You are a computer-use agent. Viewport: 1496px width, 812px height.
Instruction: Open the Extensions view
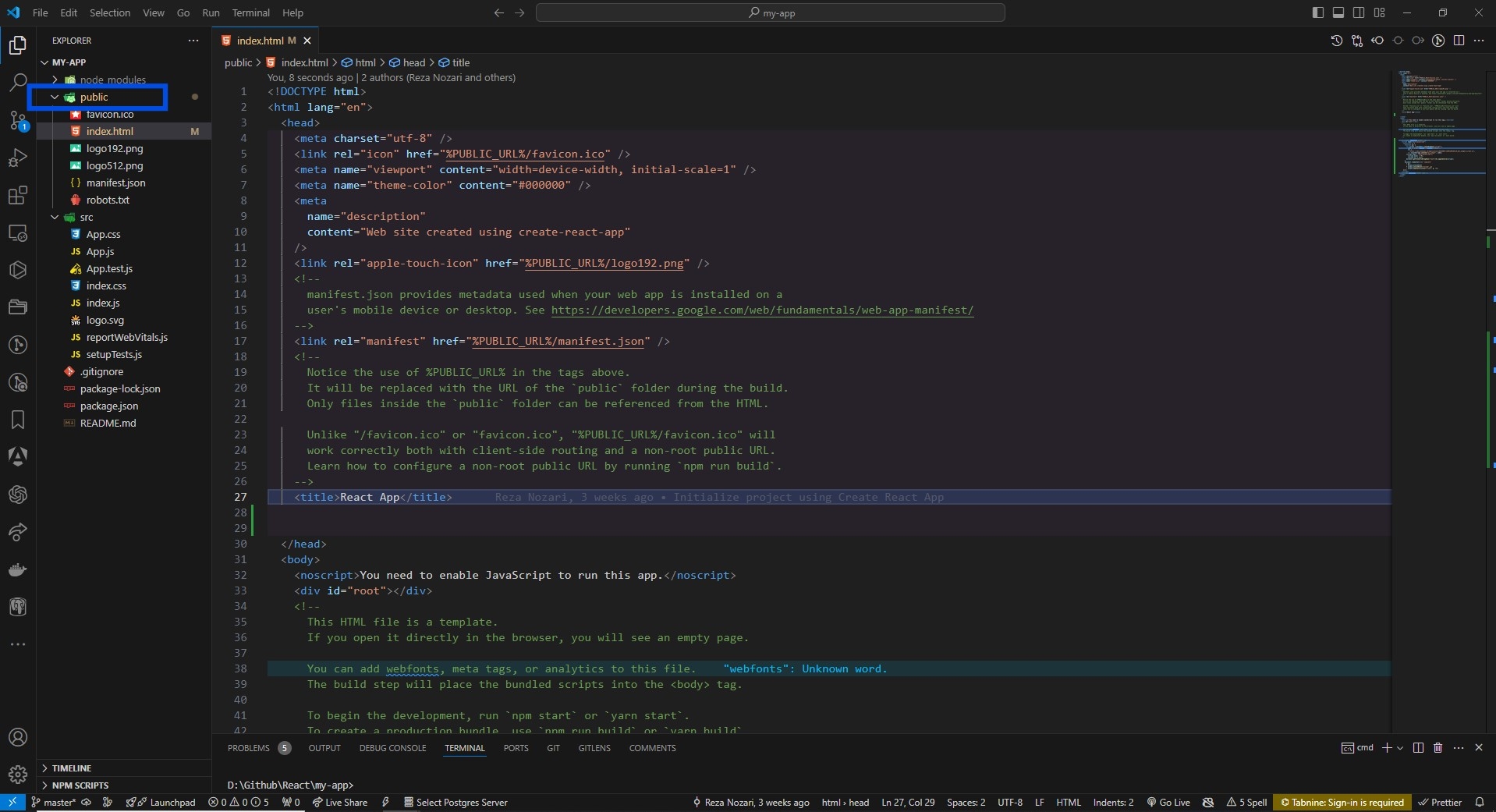click(x=17, y=196)
